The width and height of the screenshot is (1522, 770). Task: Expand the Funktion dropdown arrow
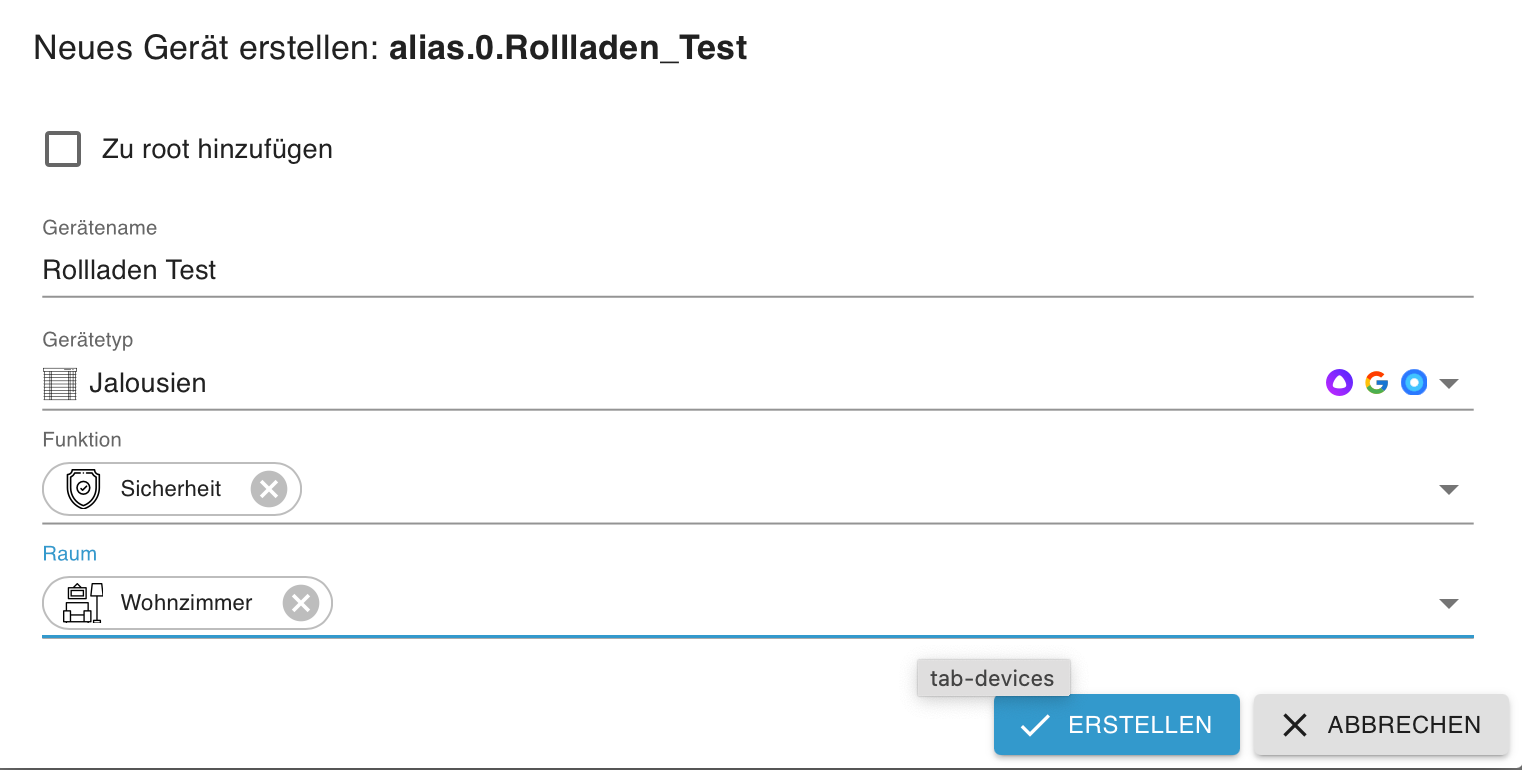(x=1449, y=490)
